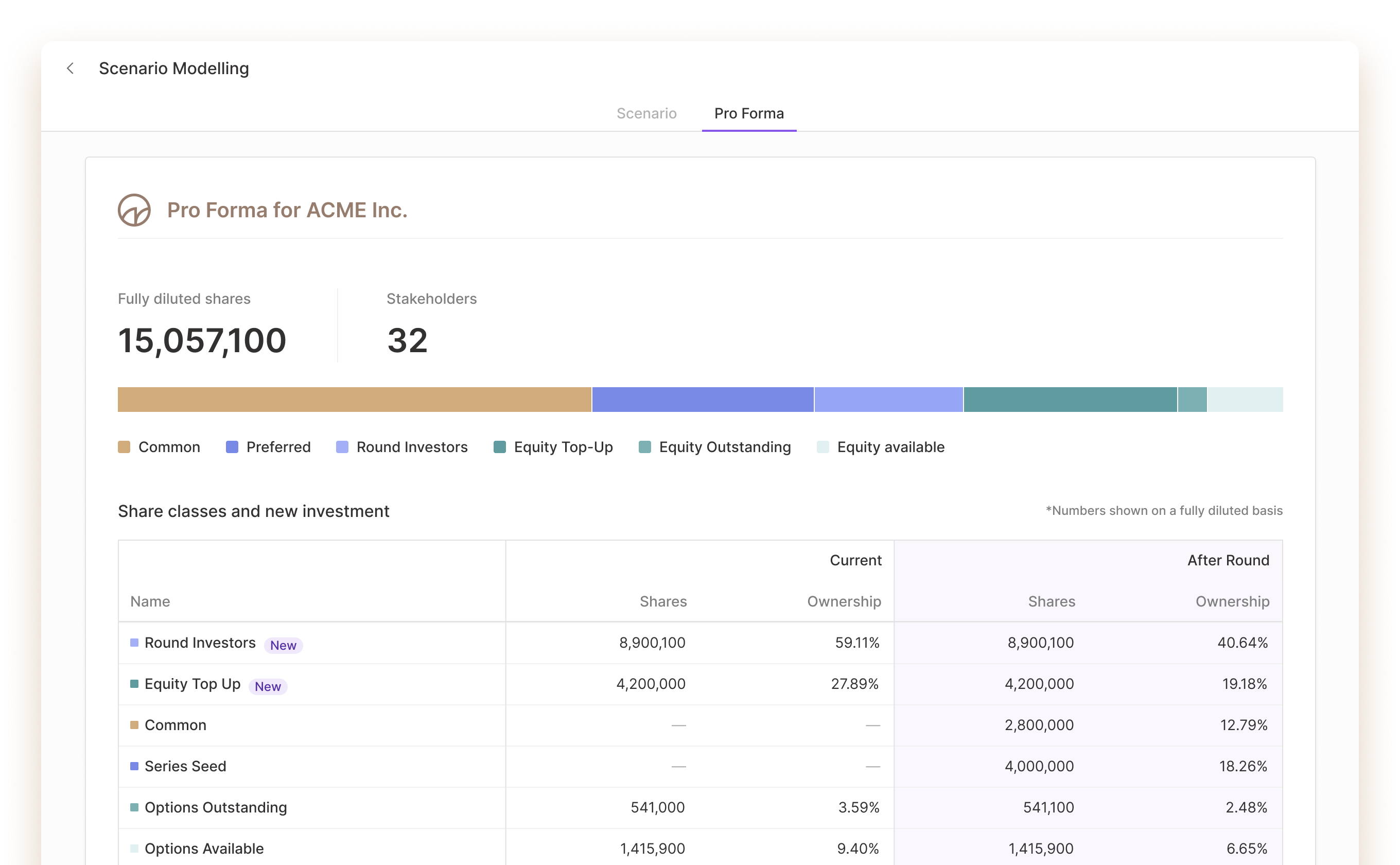
Task: Click the After Round column header
Action: click(1228, 560)
